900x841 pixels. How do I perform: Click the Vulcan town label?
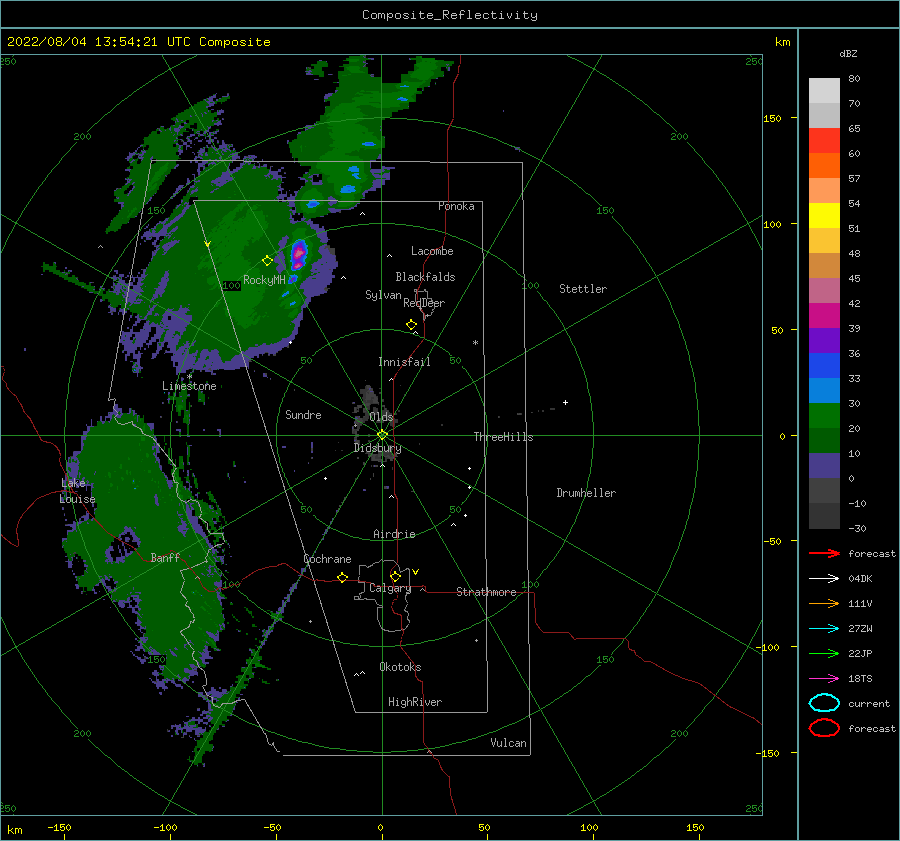pos(508,743)
